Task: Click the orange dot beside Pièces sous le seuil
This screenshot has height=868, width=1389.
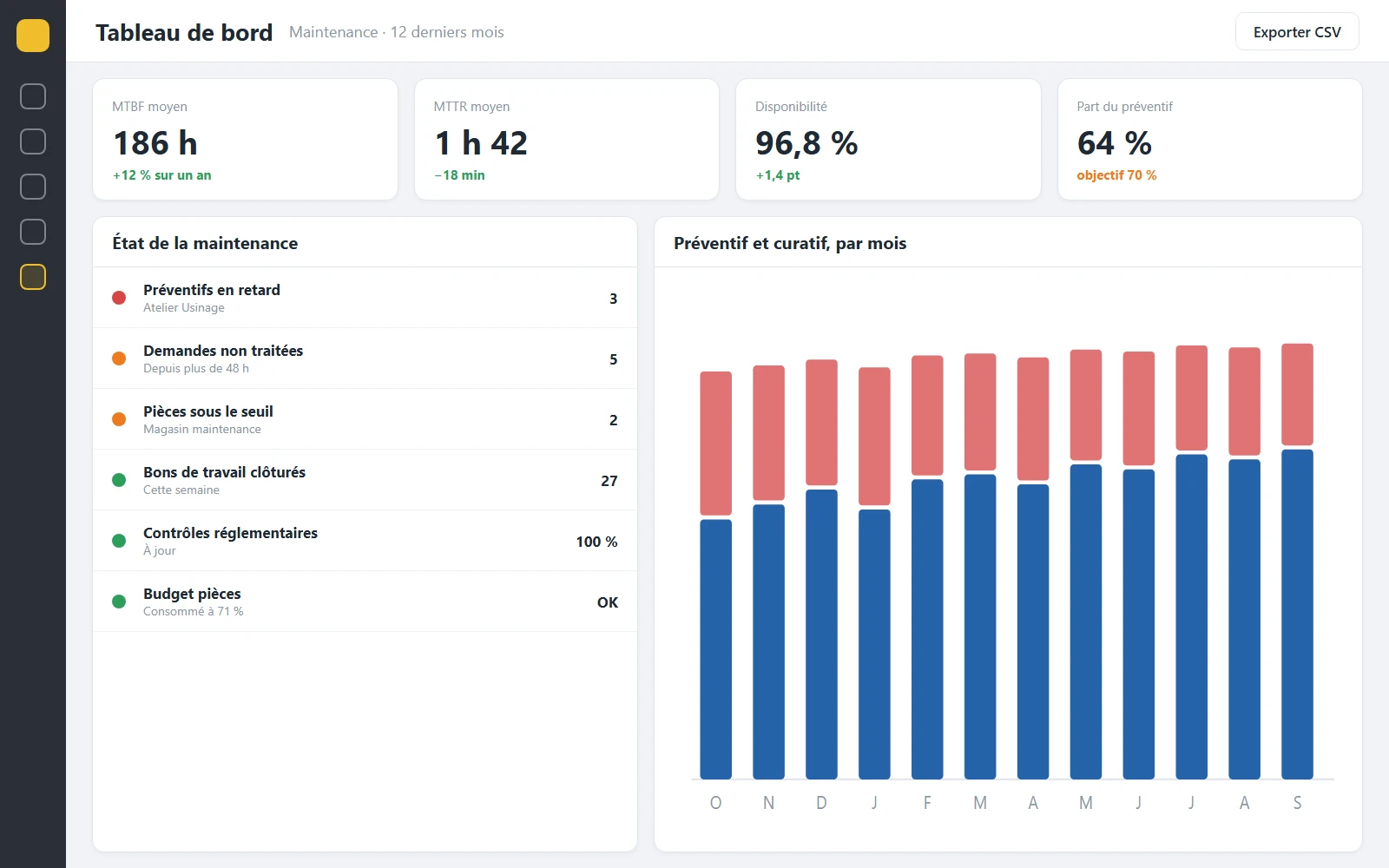Action: point(119,419)
